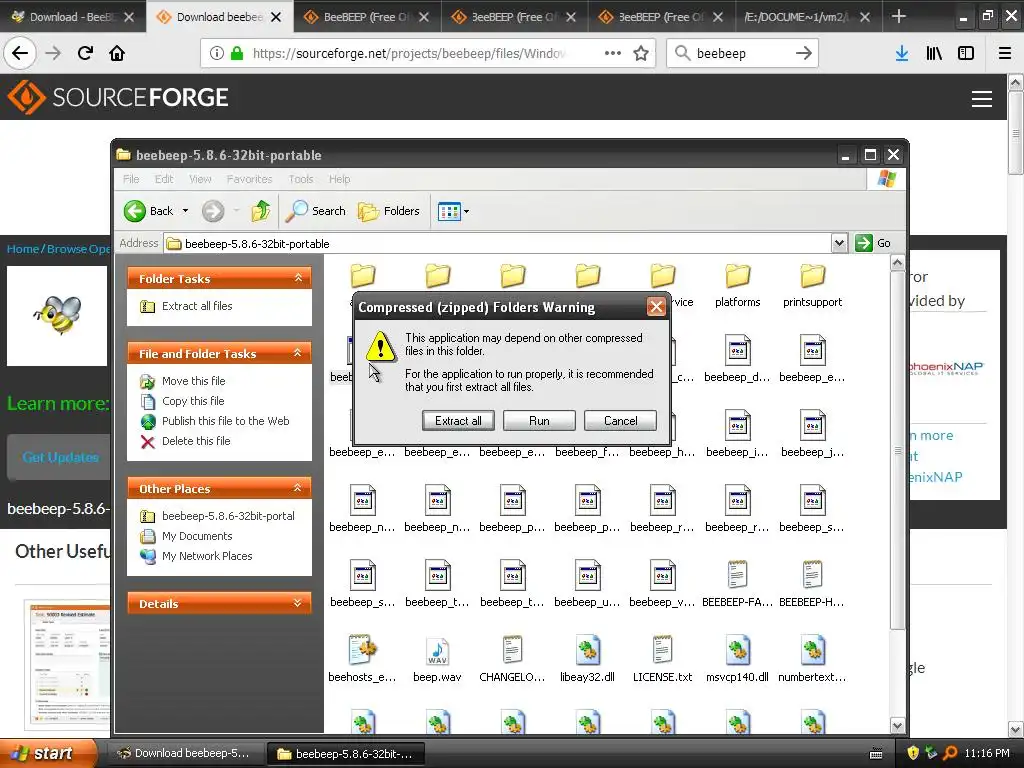
Task: Open Search in Explorer toolbar
Action: tap(316, 211)
